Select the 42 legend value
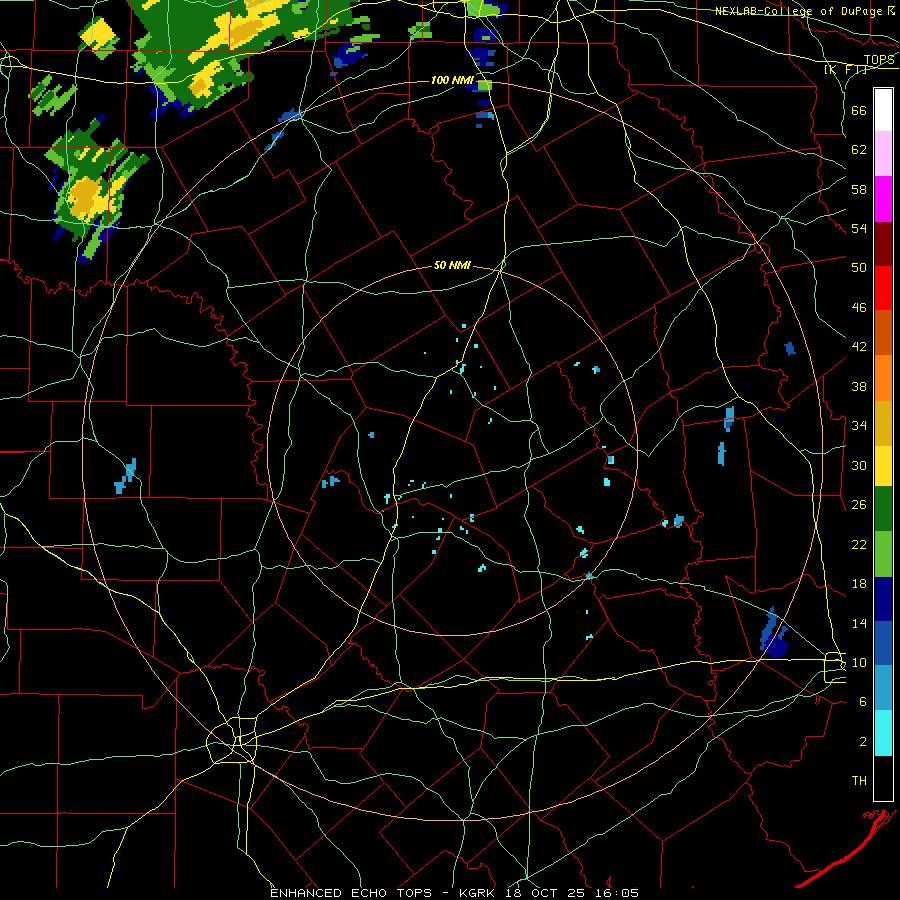The height and width of the screenshot is (900, 900). [x=859, y=347]
